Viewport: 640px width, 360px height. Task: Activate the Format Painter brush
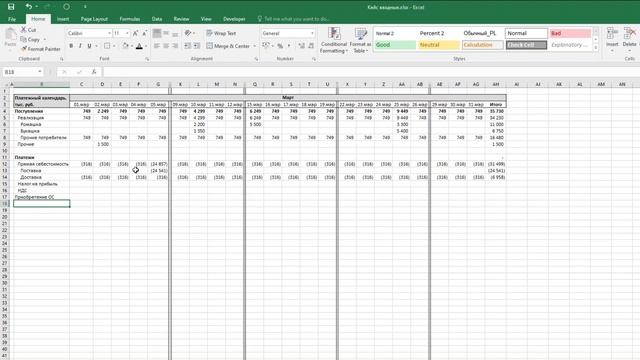(x=24, y=49)
